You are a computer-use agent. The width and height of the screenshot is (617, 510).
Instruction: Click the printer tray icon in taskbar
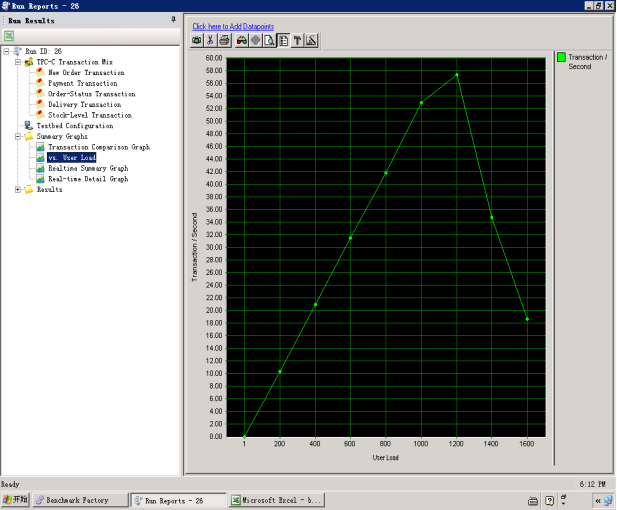(x=533, y=501)
